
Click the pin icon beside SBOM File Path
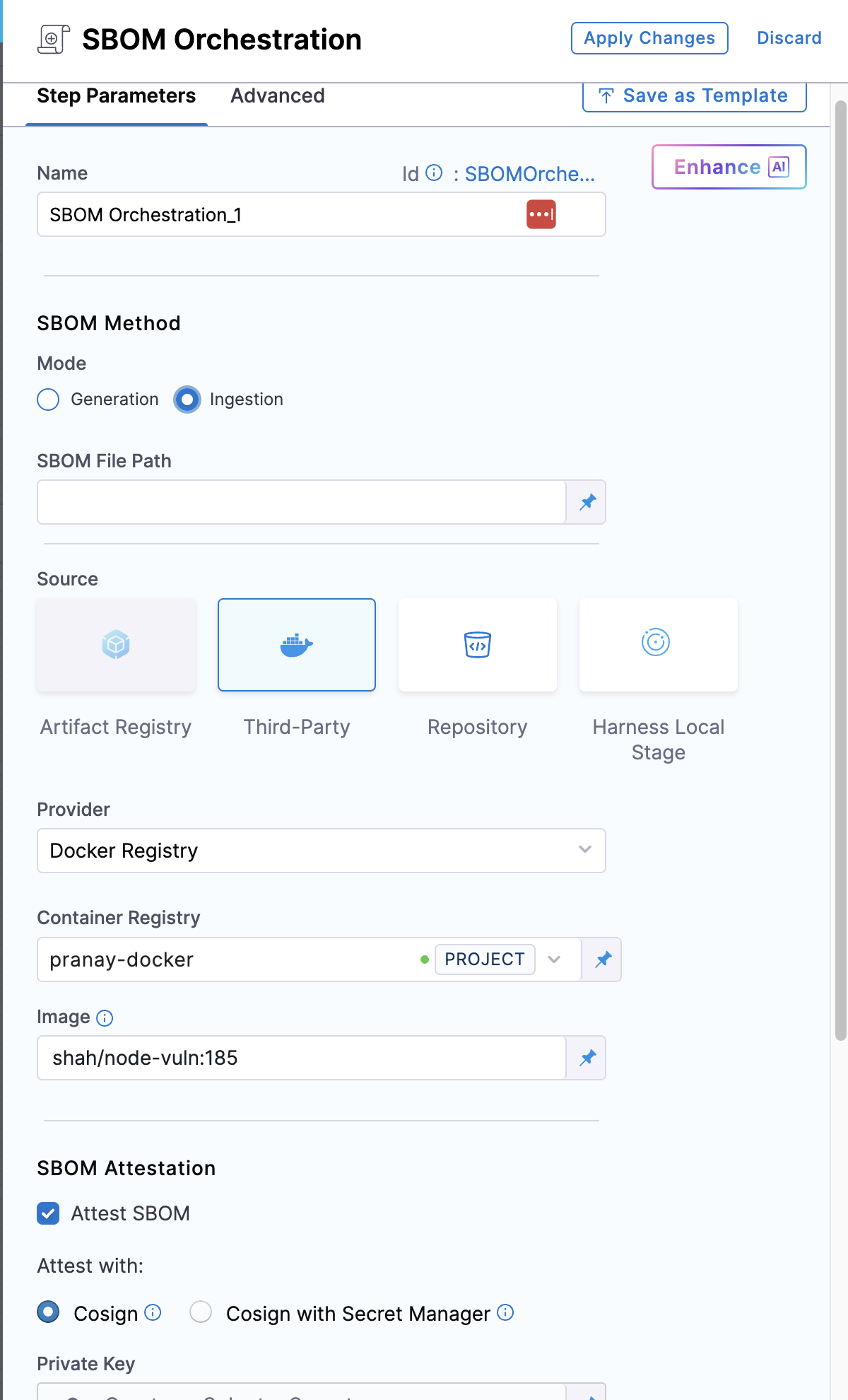click(x=587, y=502)
